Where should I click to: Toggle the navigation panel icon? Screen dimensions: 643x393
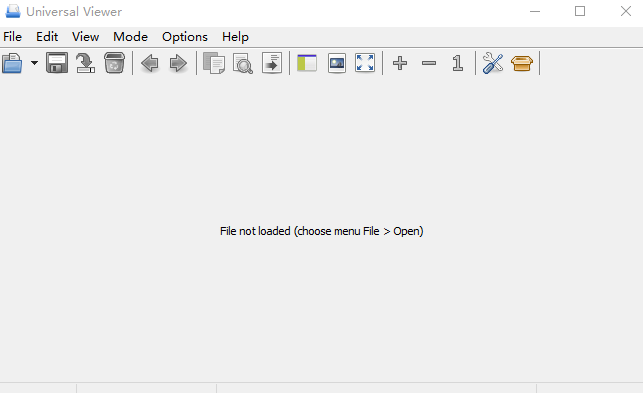307,63
